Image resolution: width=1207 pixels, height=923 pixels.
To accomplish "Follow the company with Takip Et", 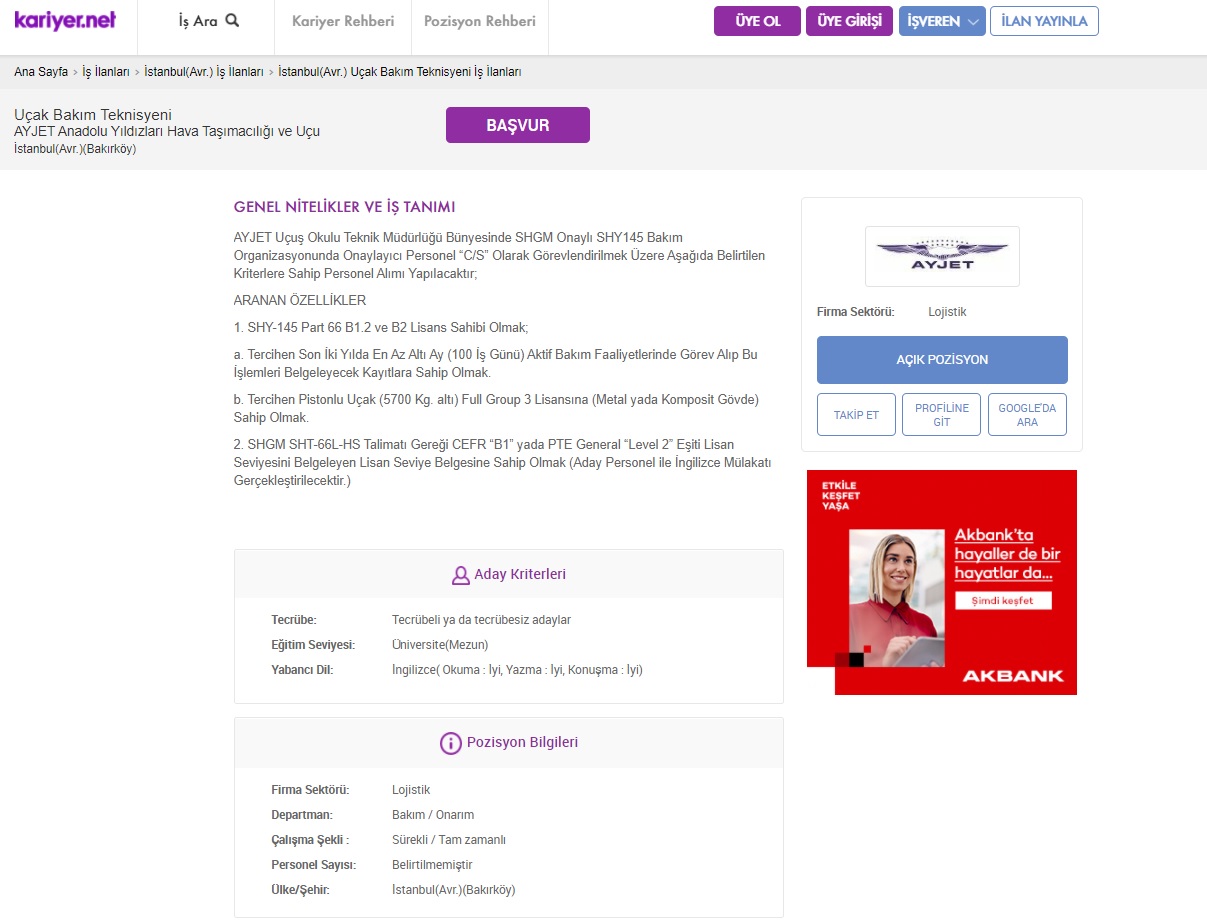I will coord(856,415).
